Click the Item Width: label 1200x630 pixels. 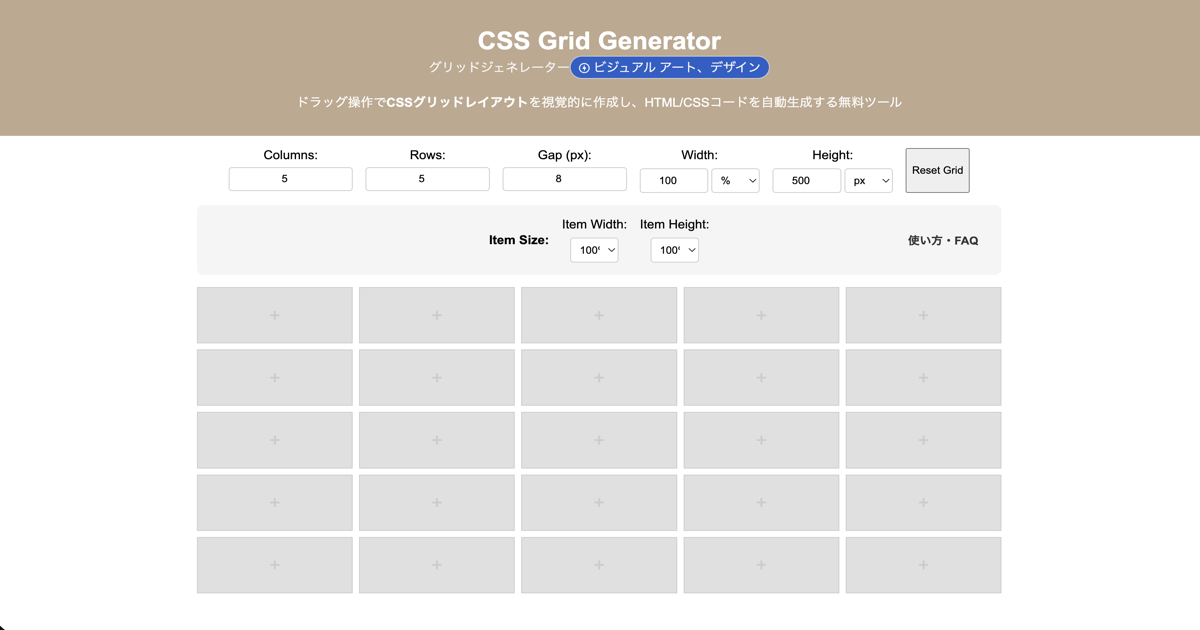[x=594, y=225]
